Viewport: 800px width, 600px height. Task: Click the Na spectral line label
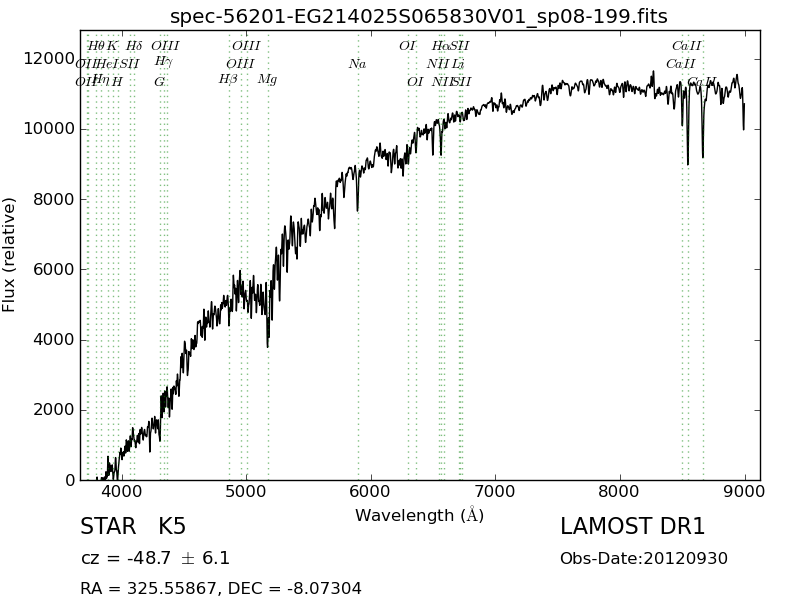tap(357, 64)
